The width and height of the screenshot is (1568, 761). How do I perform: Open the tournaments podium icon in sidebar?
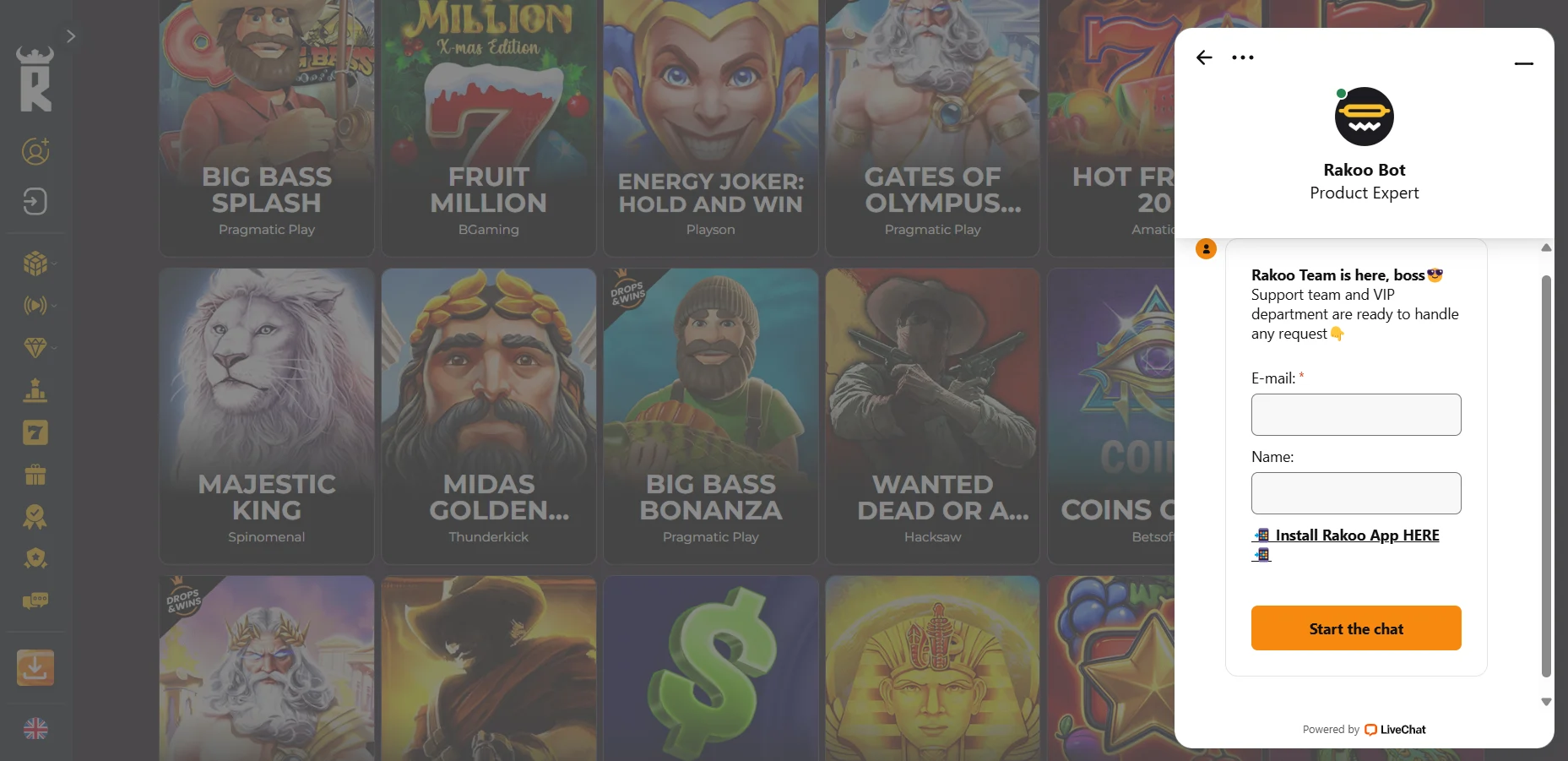tap(35, 390)
